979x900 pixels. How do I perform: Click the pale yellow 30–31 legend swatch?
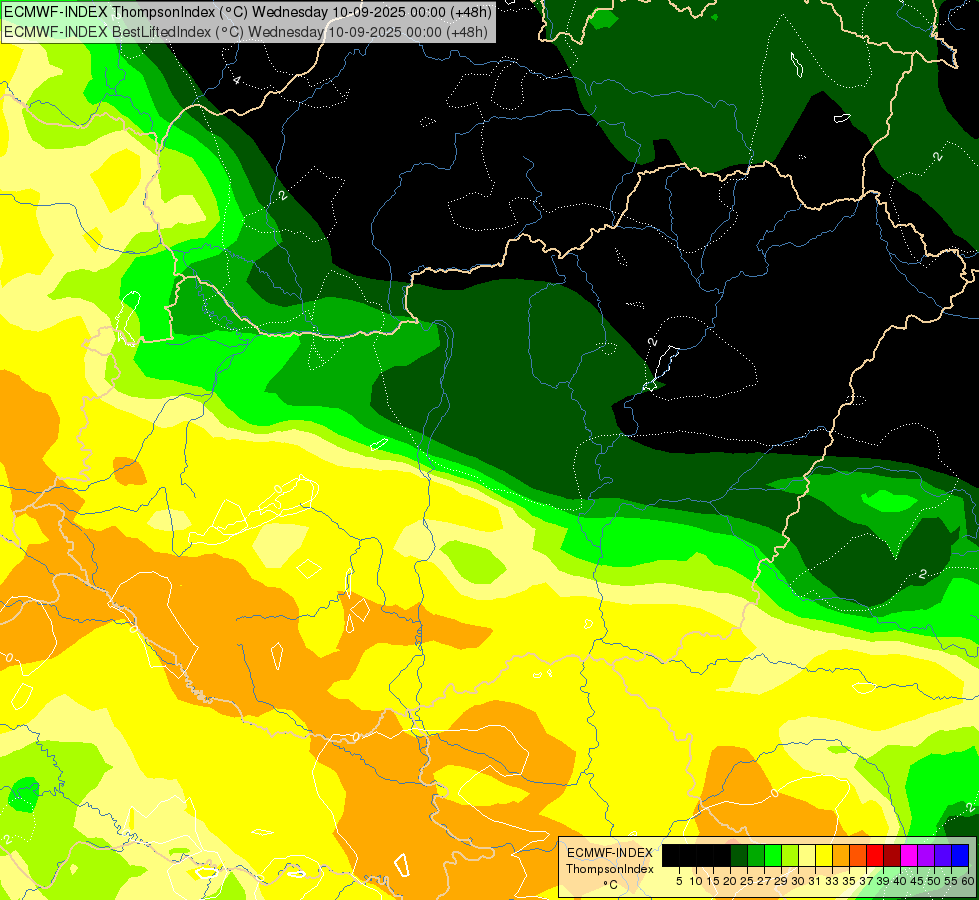coord(807,855)
